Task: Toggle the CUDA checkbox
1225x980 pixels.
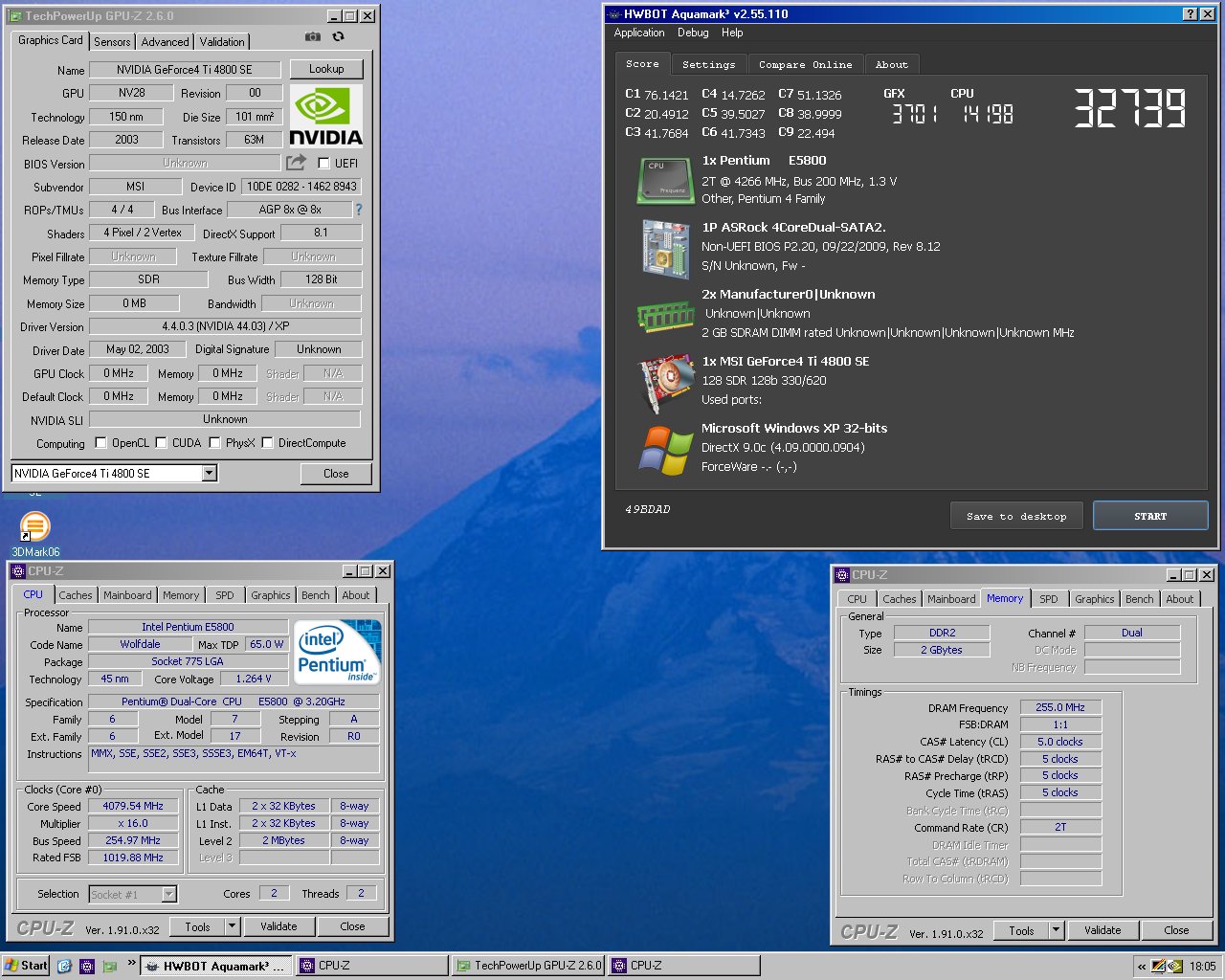Action: click(x=161, y=442)
